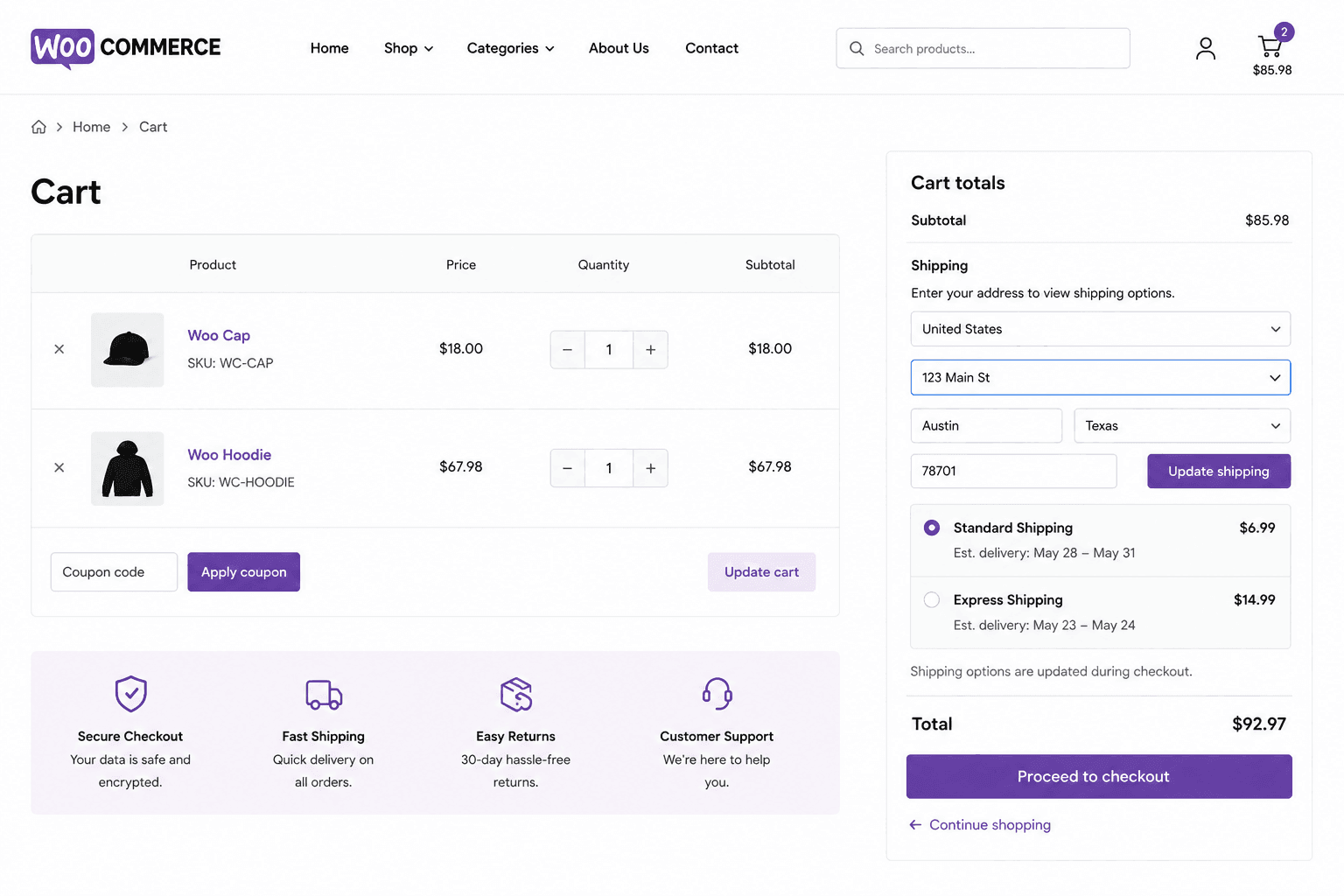The image size is (1344, 896).
Task: Open Woo Hoodie product link
Action: (229, 455)
